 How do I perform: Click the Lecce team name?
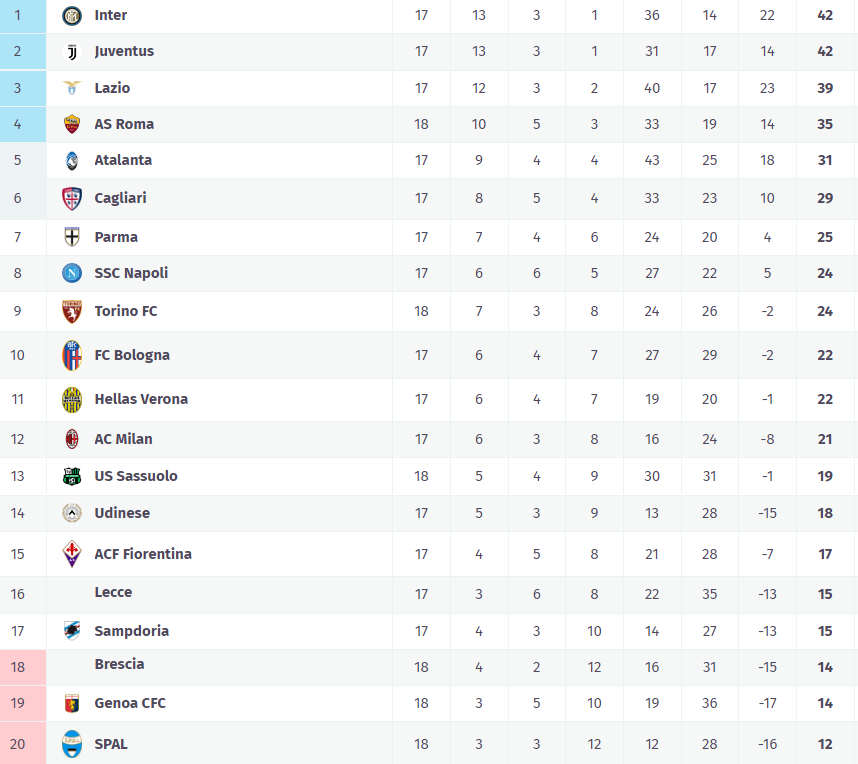point(113,592)
